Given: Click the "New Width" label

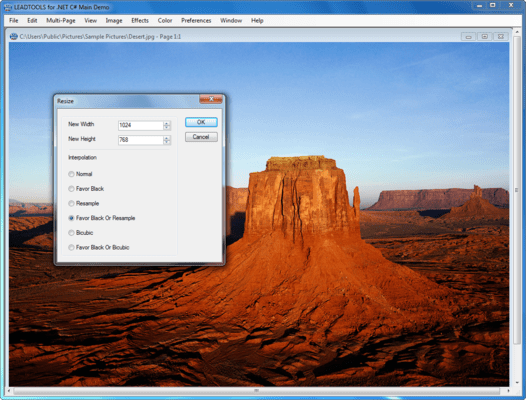Looking at the screenshot, I should 81,124.
